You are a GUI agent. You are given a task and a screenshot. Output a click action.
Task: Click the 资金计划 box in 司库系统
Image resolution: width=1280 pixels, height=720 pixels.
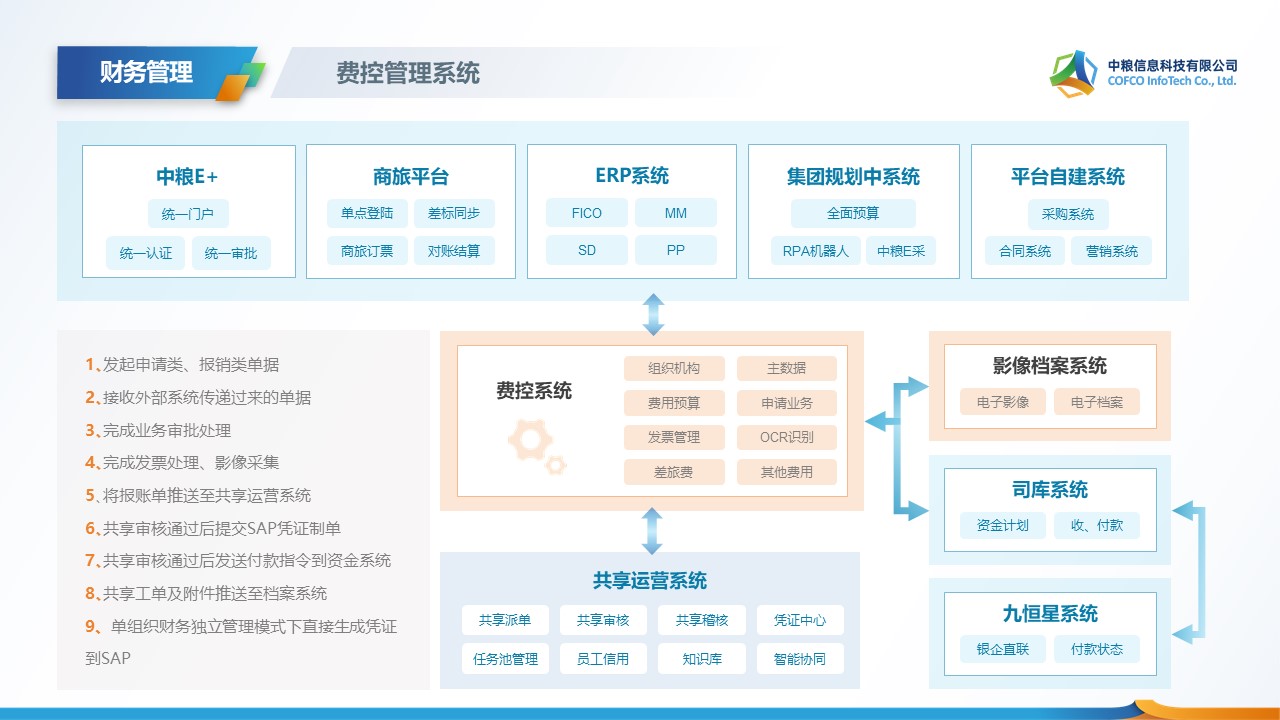pos(1003,525)
